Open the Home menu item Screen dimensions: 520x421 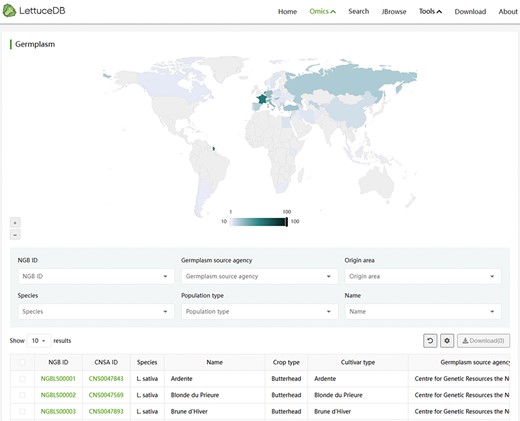click(287, 11)
